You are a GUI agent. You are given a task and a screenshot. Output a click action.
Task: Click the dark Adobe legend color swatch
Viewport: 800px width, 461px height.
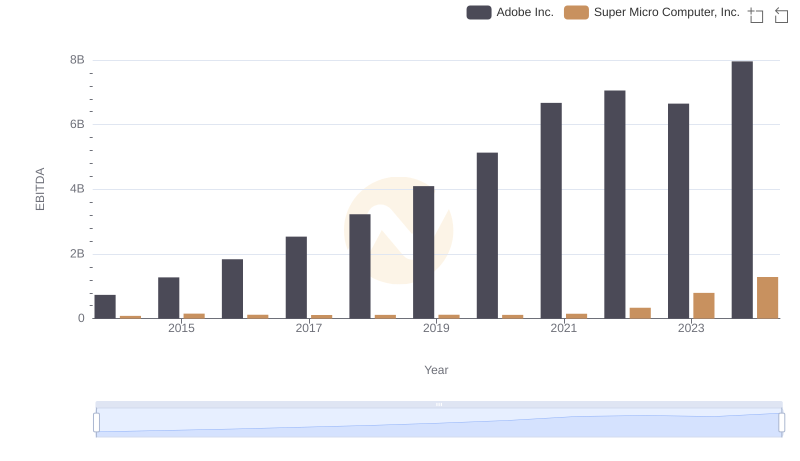[x=479, y=12]
